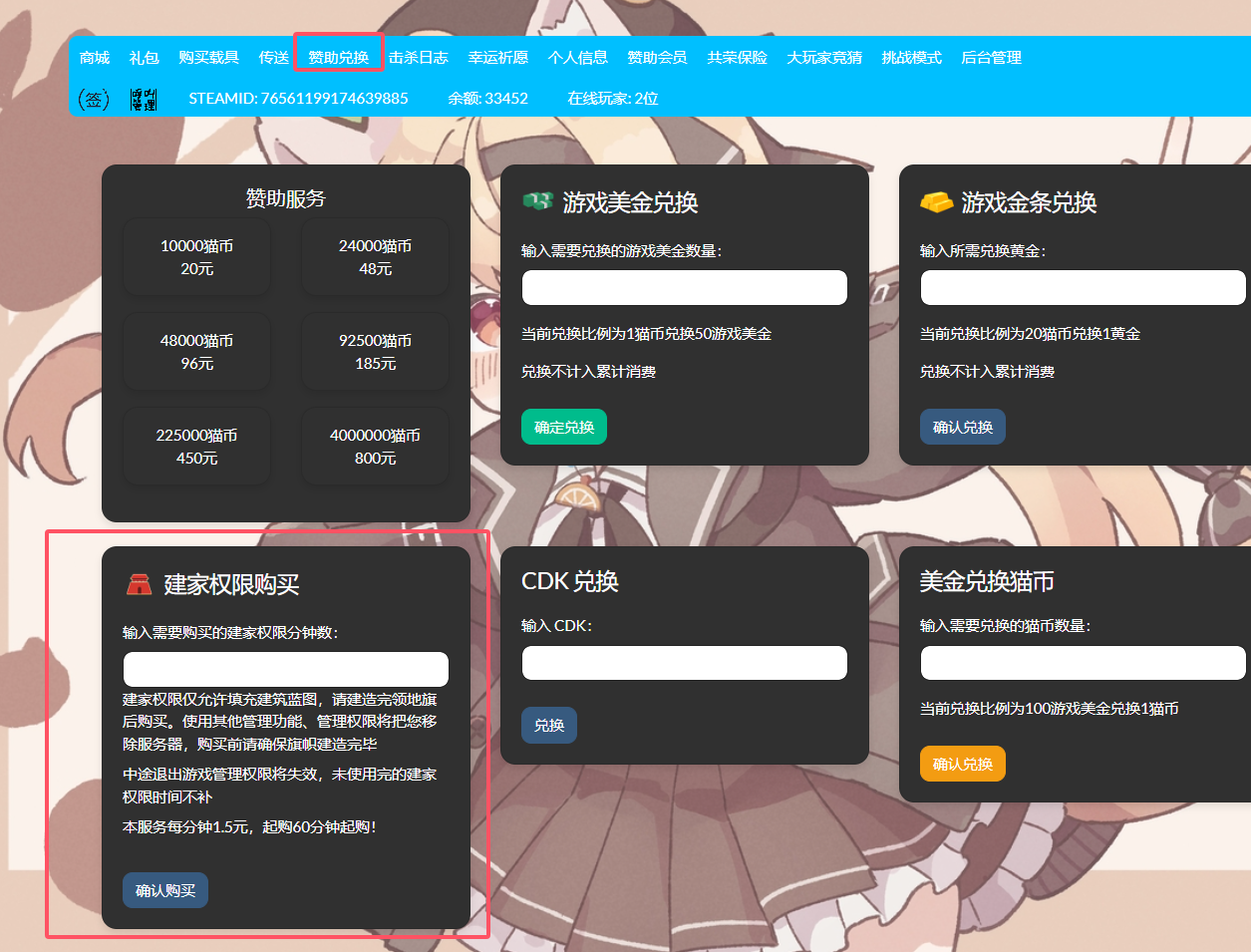Click the 签 sign-in icon
The image size is (1251, 952).
coord(94,99)
